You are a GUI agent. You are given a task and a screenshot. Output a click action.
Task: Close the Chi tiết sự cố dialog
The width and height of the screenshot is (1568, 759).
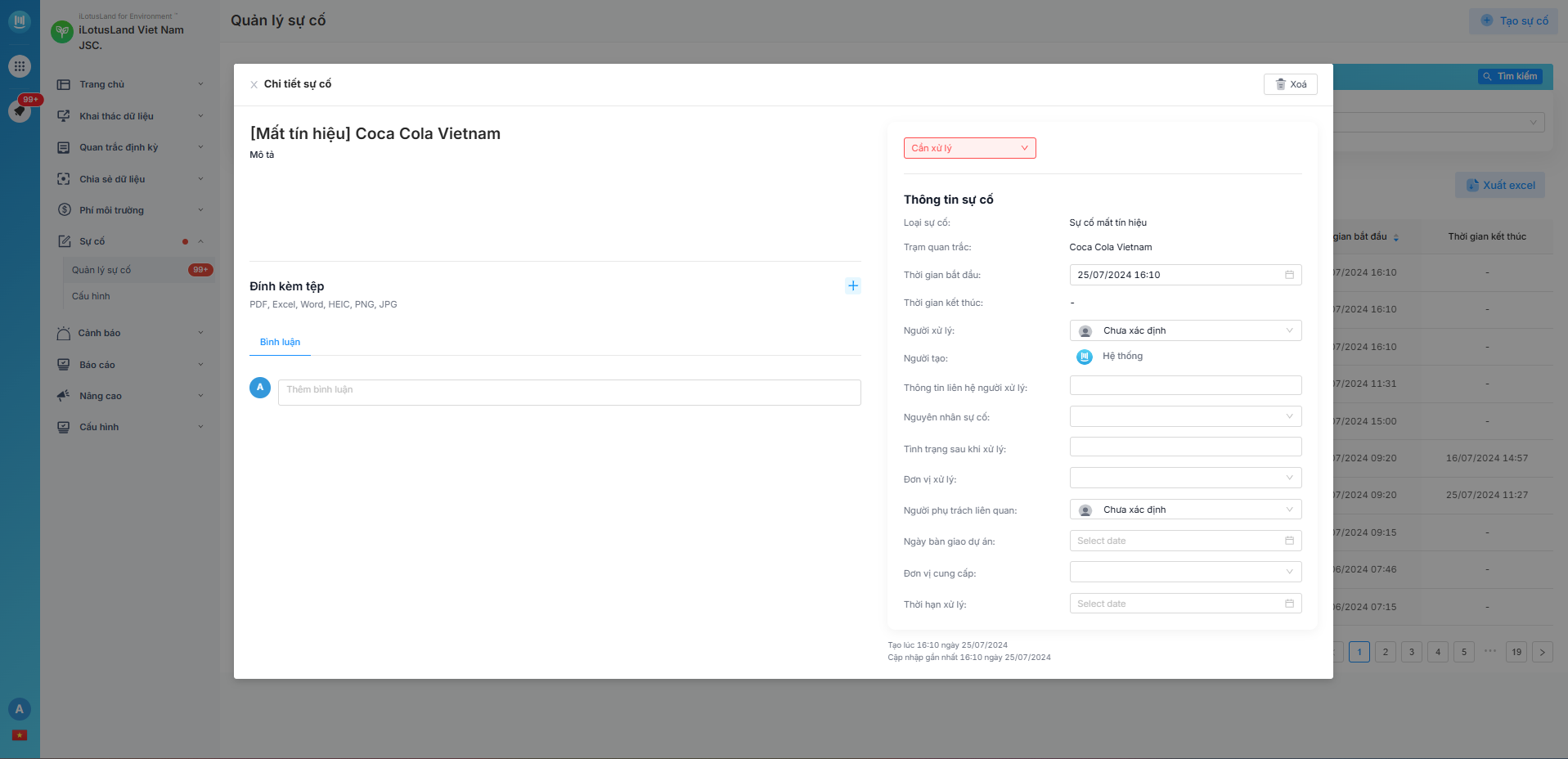pos(254,84)
